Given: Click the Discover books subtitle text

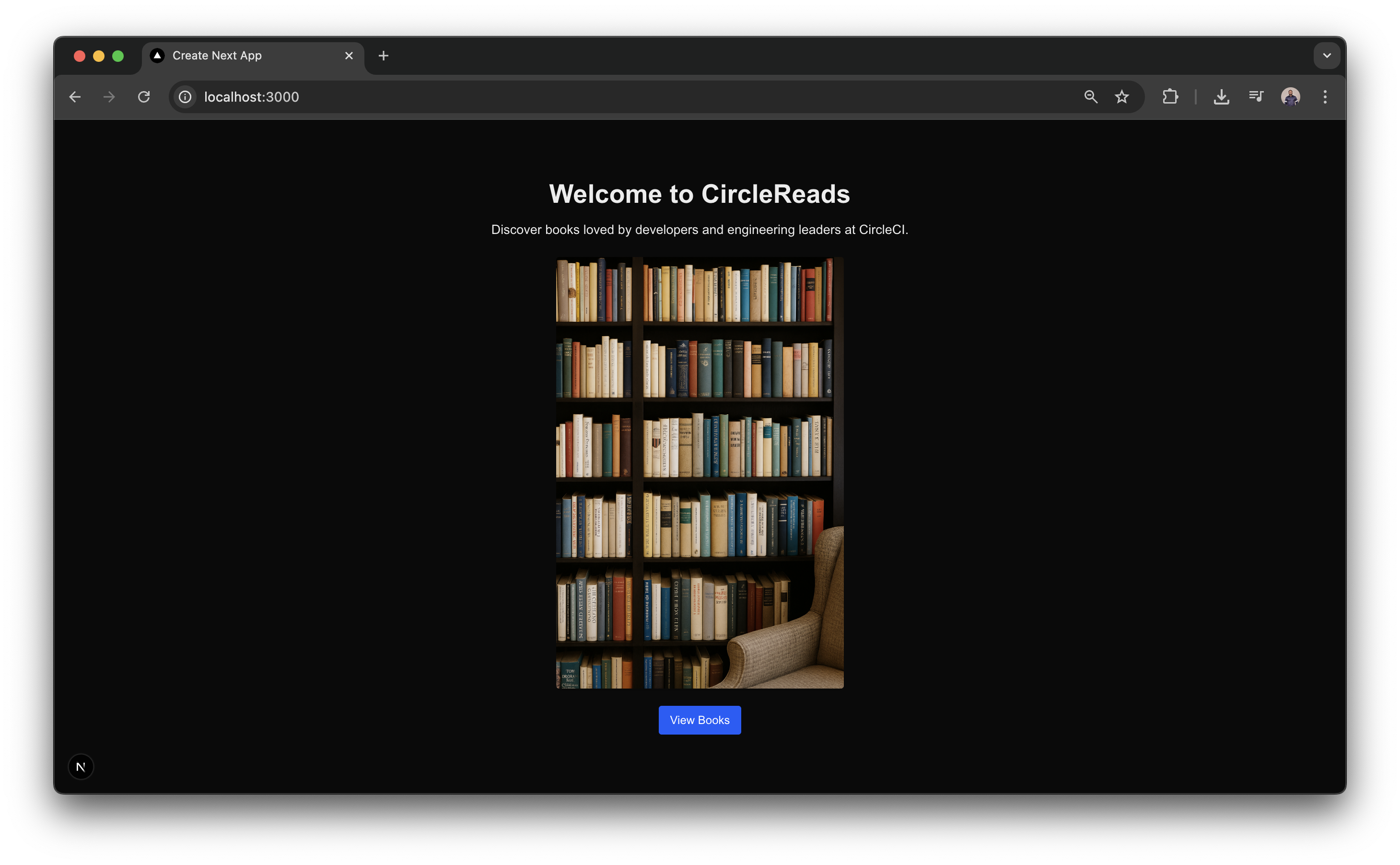Looking at the screenshot, I should point(700,230).
